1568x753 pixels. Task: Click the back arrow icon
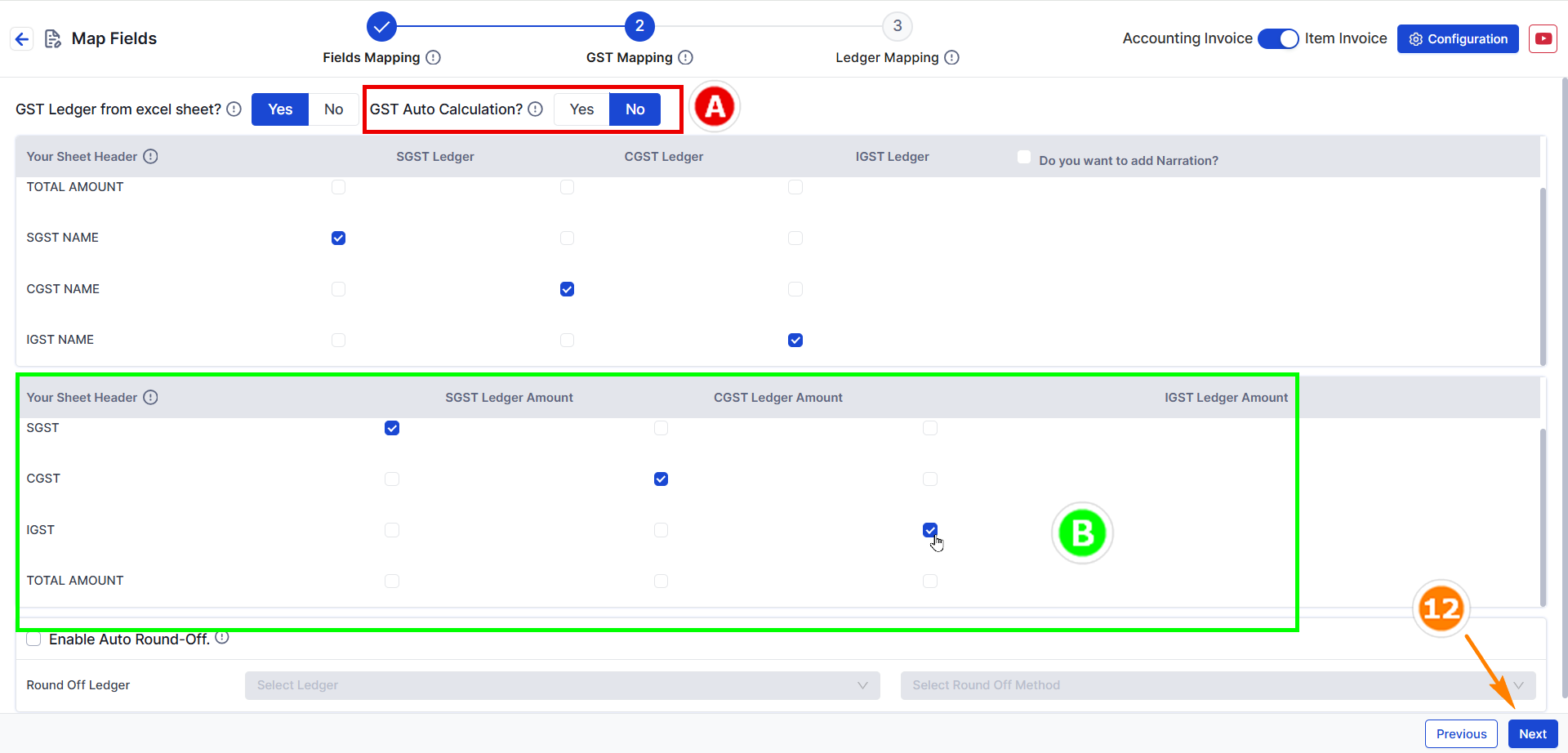pyautogui.click(x=22, y=38)
